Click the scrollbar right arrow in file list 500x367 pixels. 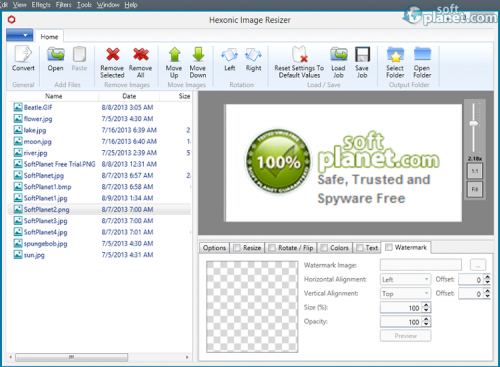pos(187,357)
